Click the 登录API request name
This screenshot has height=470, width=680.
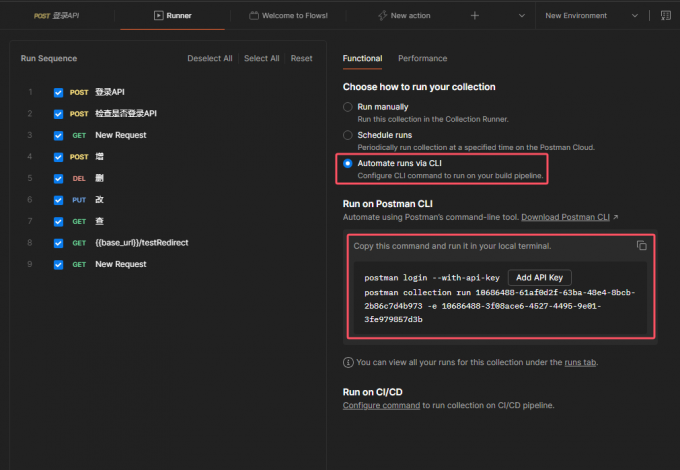110,92
